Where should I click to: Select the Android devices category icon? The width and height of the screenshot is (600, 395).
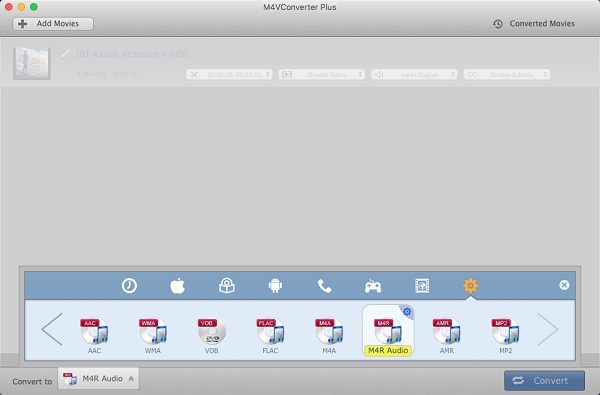click(x=276, y=286)
